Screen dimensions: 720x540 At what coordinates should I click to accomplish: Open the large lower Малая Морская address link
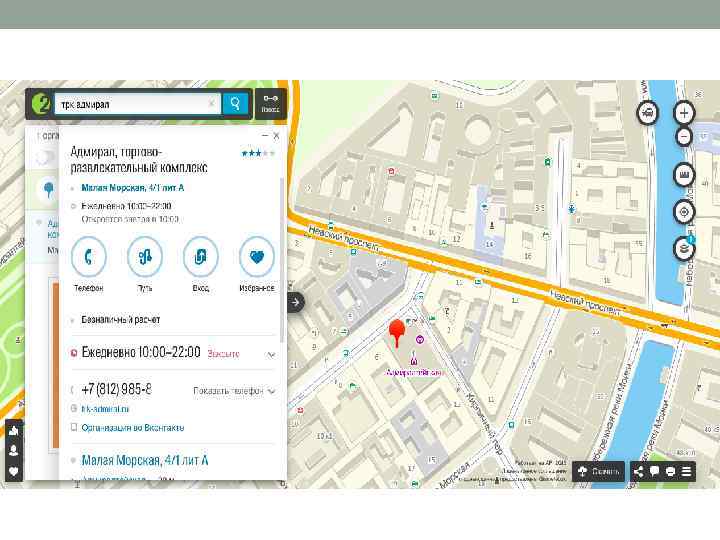[145, 460]
